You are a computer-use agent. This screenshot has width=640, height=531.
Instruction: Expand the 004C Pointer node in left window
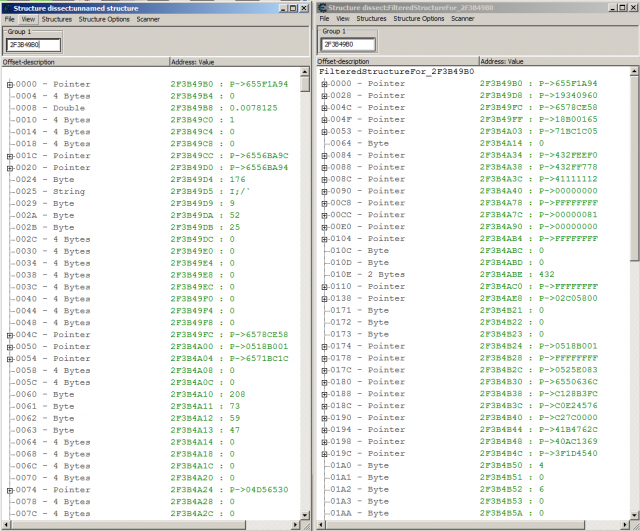9,334
